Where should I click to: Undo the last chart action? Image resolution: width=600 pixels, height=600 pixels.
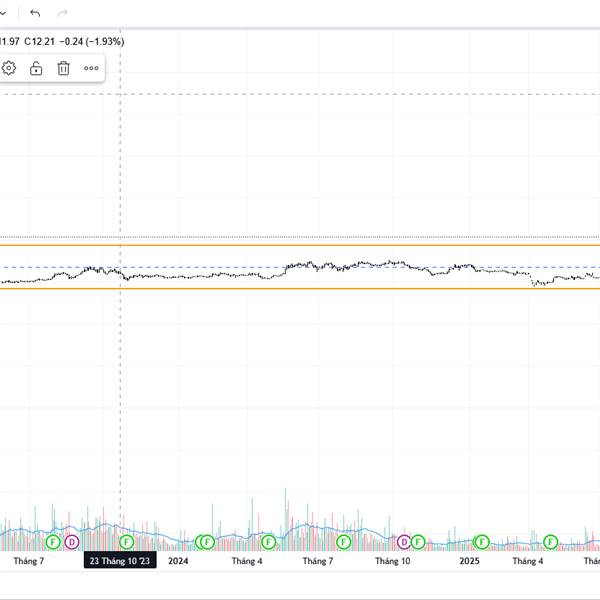coord(35,13)
